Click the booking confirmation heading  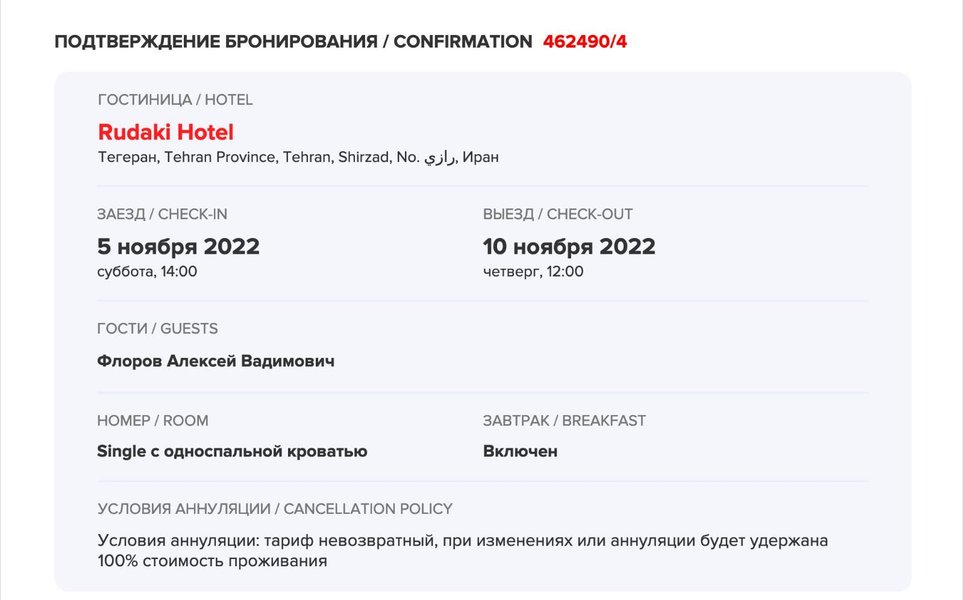292,41
